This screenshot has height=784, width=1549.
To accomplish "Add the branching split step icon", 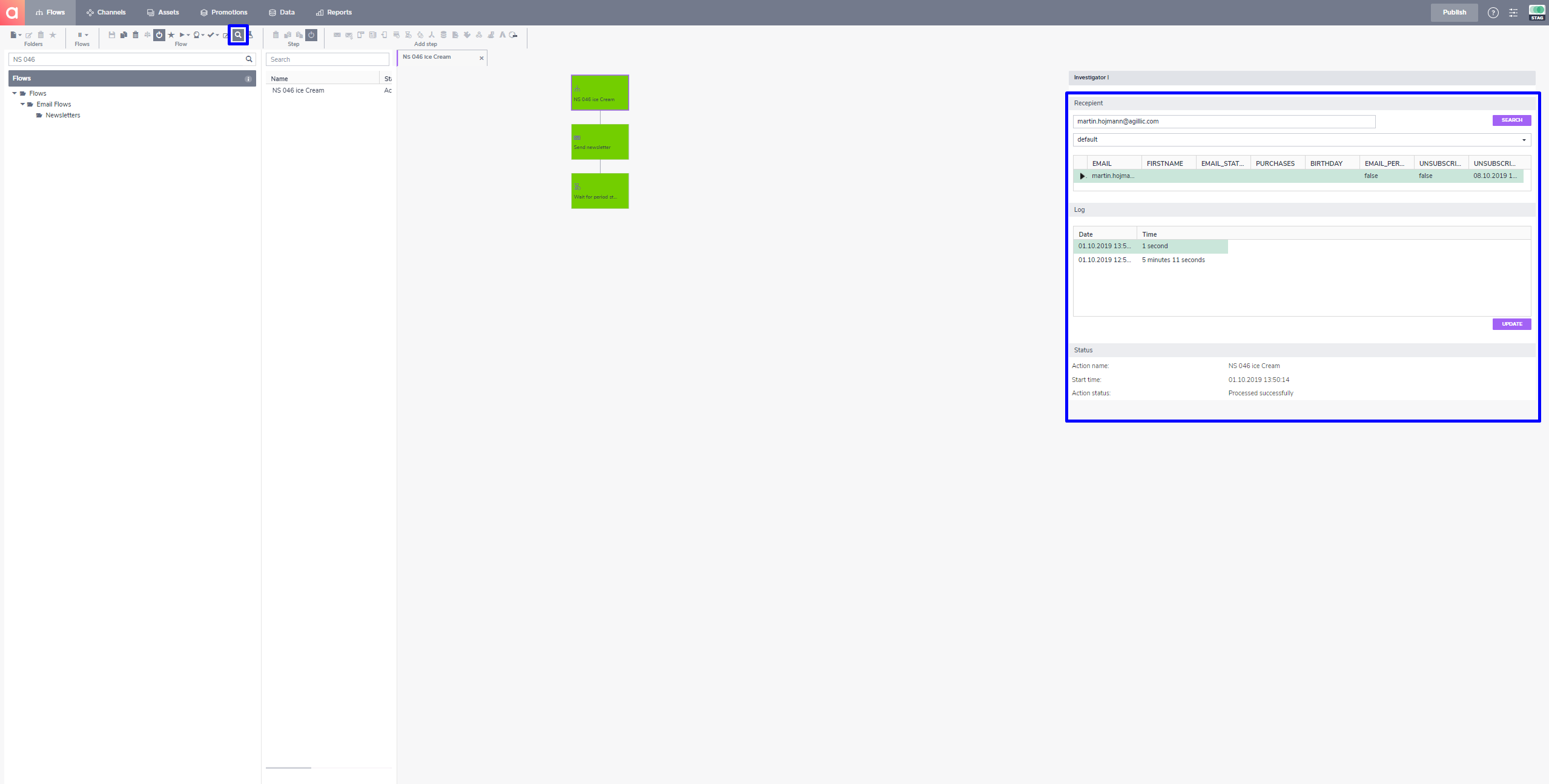I will [432, 35].
